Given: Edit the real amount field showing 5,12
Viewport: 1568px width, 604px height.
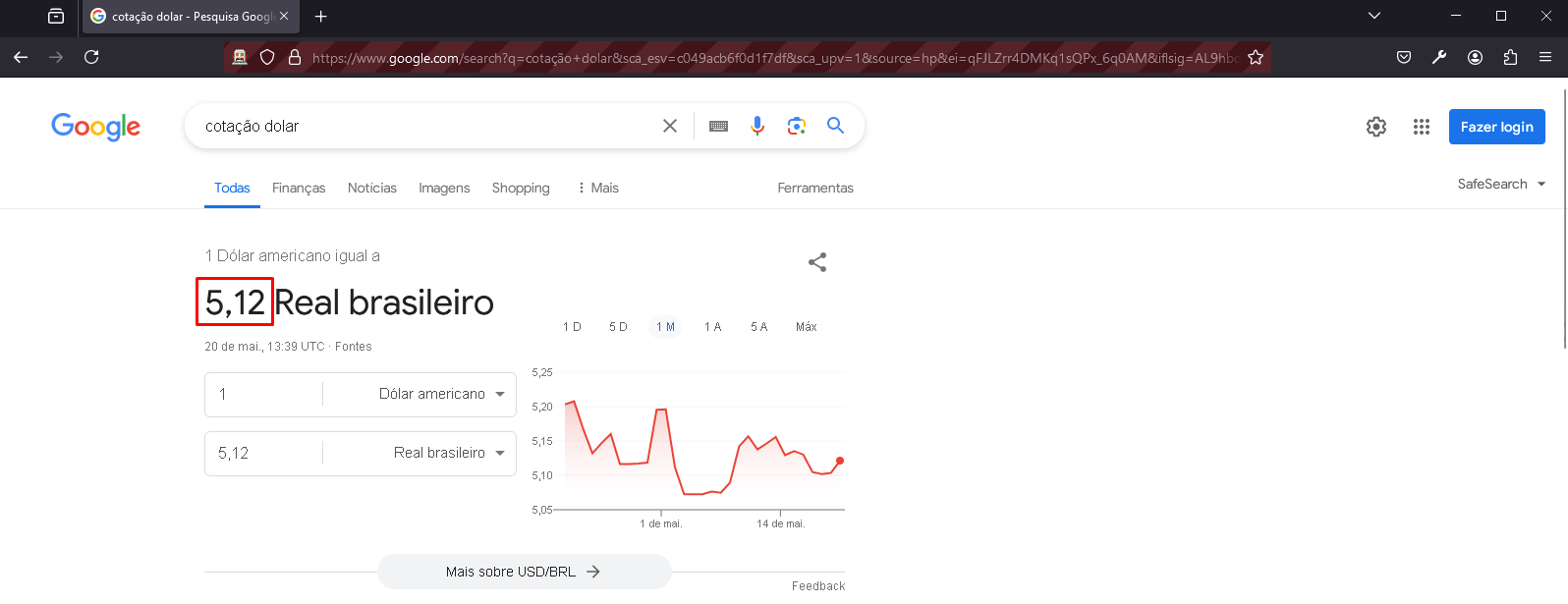Looking at the screenshot, I should [263, 453].
